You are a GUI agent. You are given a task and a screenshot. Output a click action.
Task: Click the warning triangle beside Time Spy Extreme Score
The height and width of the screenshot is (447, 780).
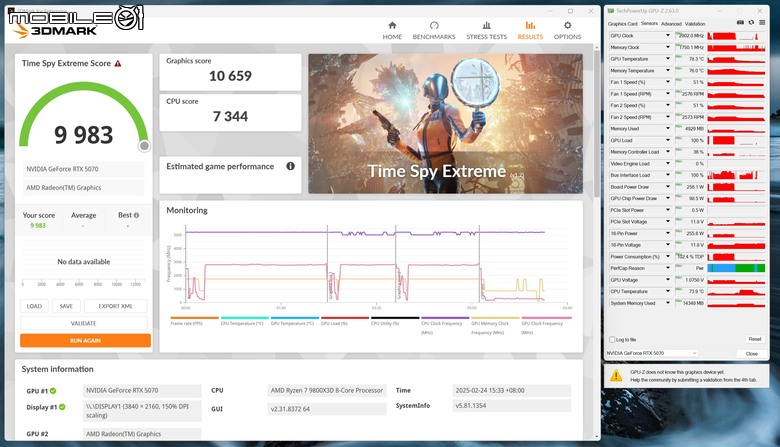[118, 64]
